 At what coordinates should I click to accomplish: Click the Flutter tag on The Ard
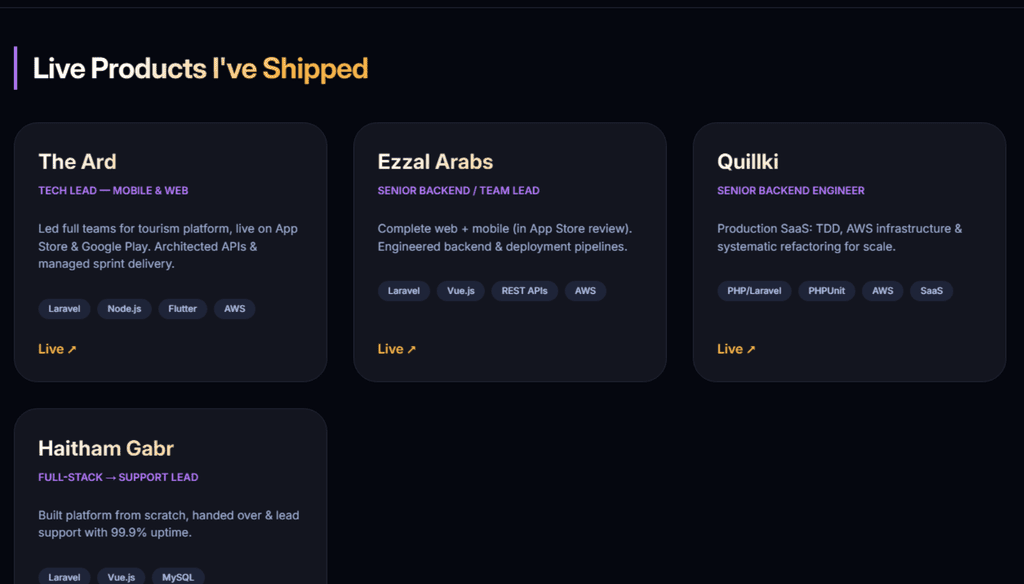click(x=182, y=309)
